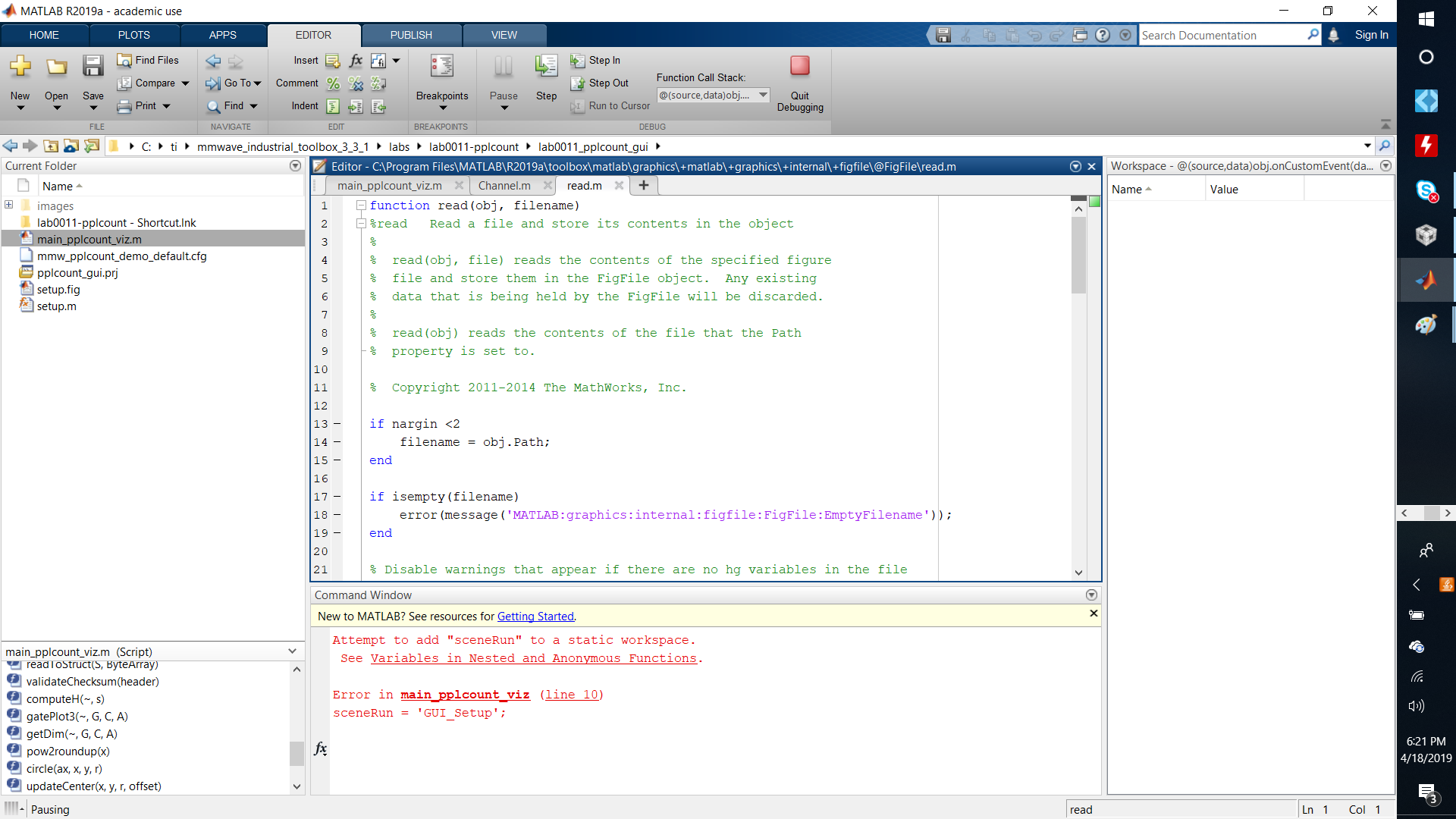Set breakpoint on line 13 dash
The height and width of the screenshot is (819, 1456).
click(x=337, y=424)
